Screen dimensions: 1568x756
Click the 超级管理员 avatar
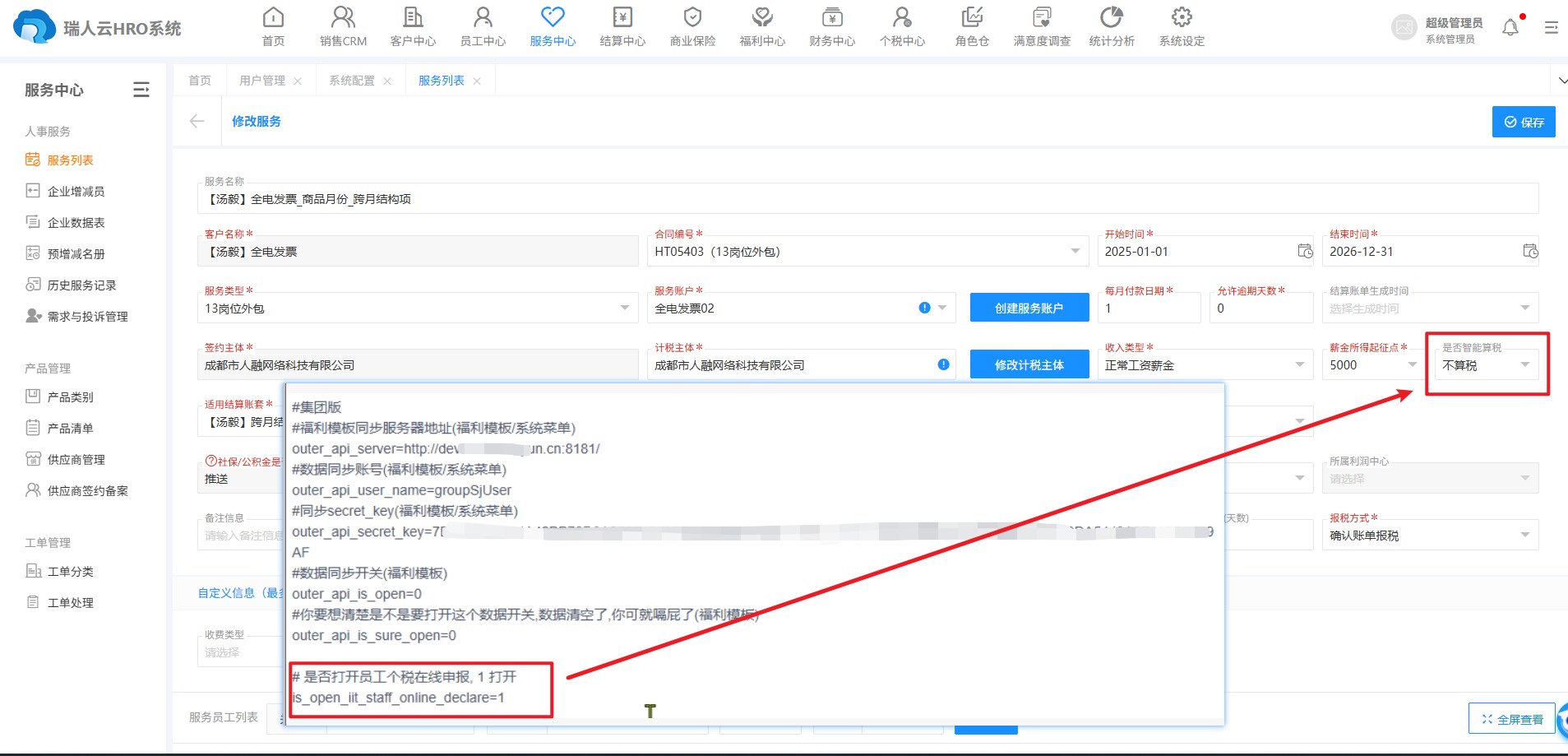[x=1404, y=28]
